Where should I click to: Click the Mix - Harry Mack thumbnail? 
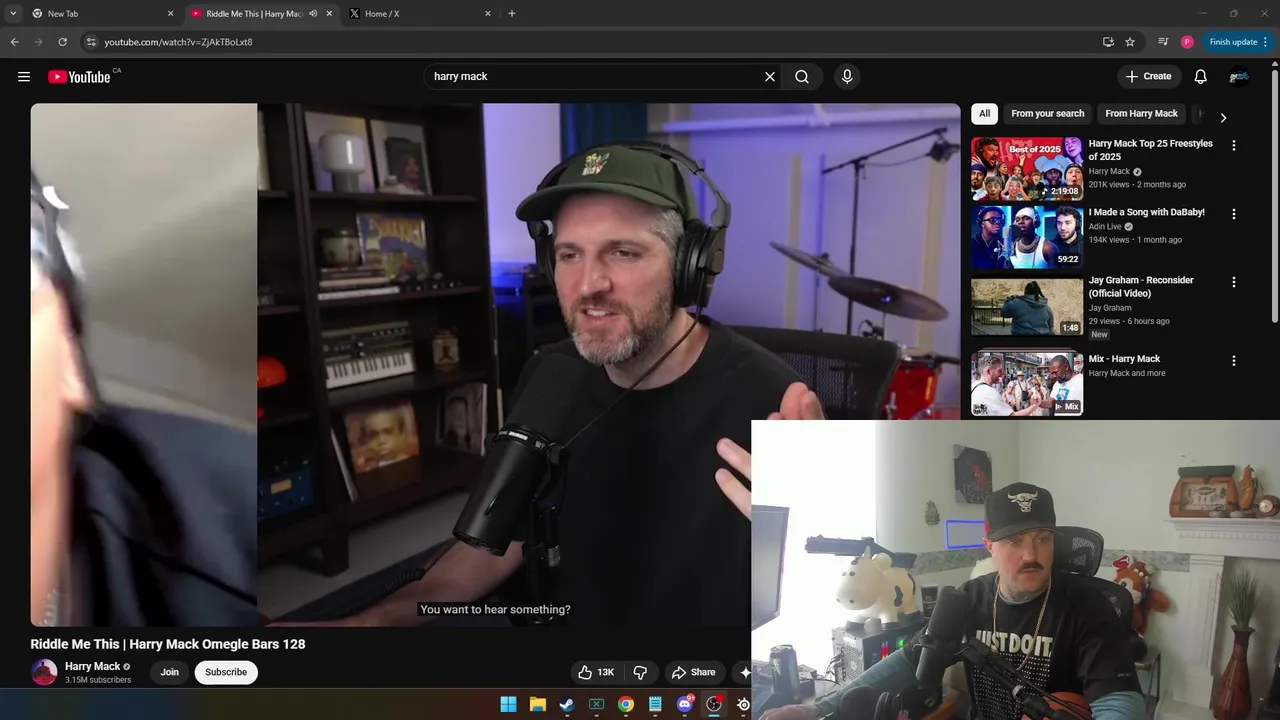(1027, 384)
